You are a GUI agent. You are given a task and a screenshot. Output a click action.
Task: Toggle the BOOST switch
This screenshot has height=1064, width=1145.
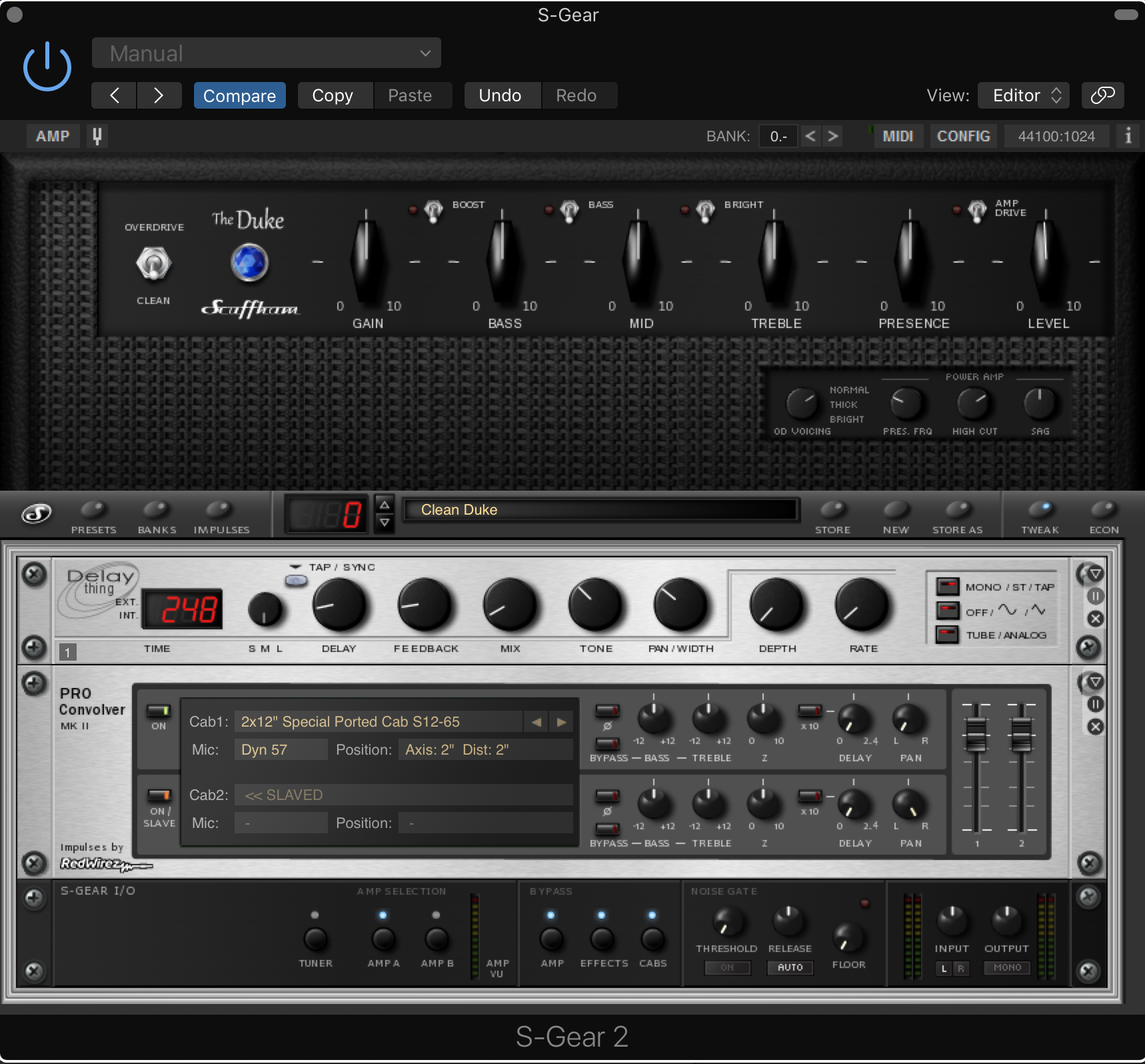click(433, 211)
